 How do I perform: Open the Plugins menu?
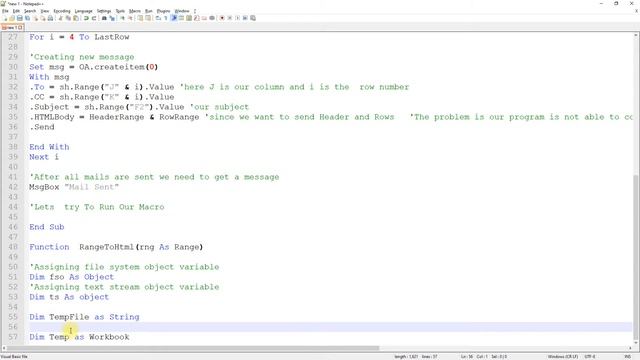(163, 11)
